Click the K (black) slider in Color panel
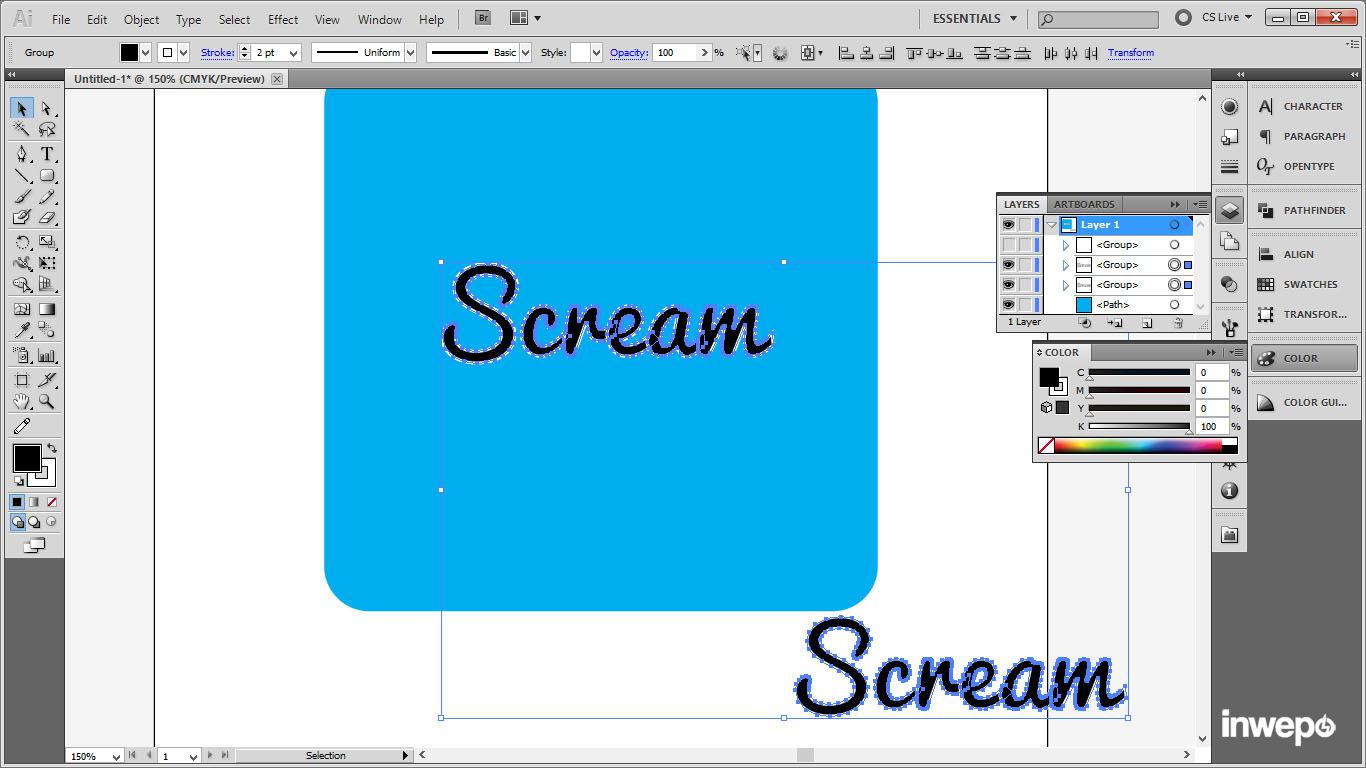Viewport: 1366px width, 768px height. point(1139,427)
